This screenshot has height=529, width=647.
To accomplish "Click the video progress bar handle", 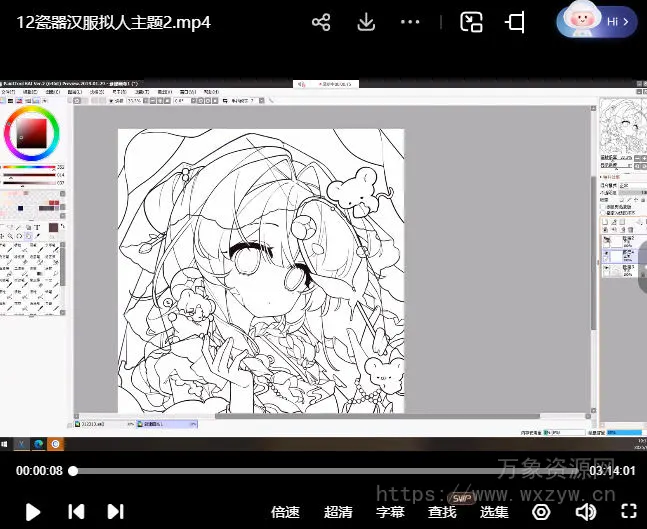I will tap(73, 471).
